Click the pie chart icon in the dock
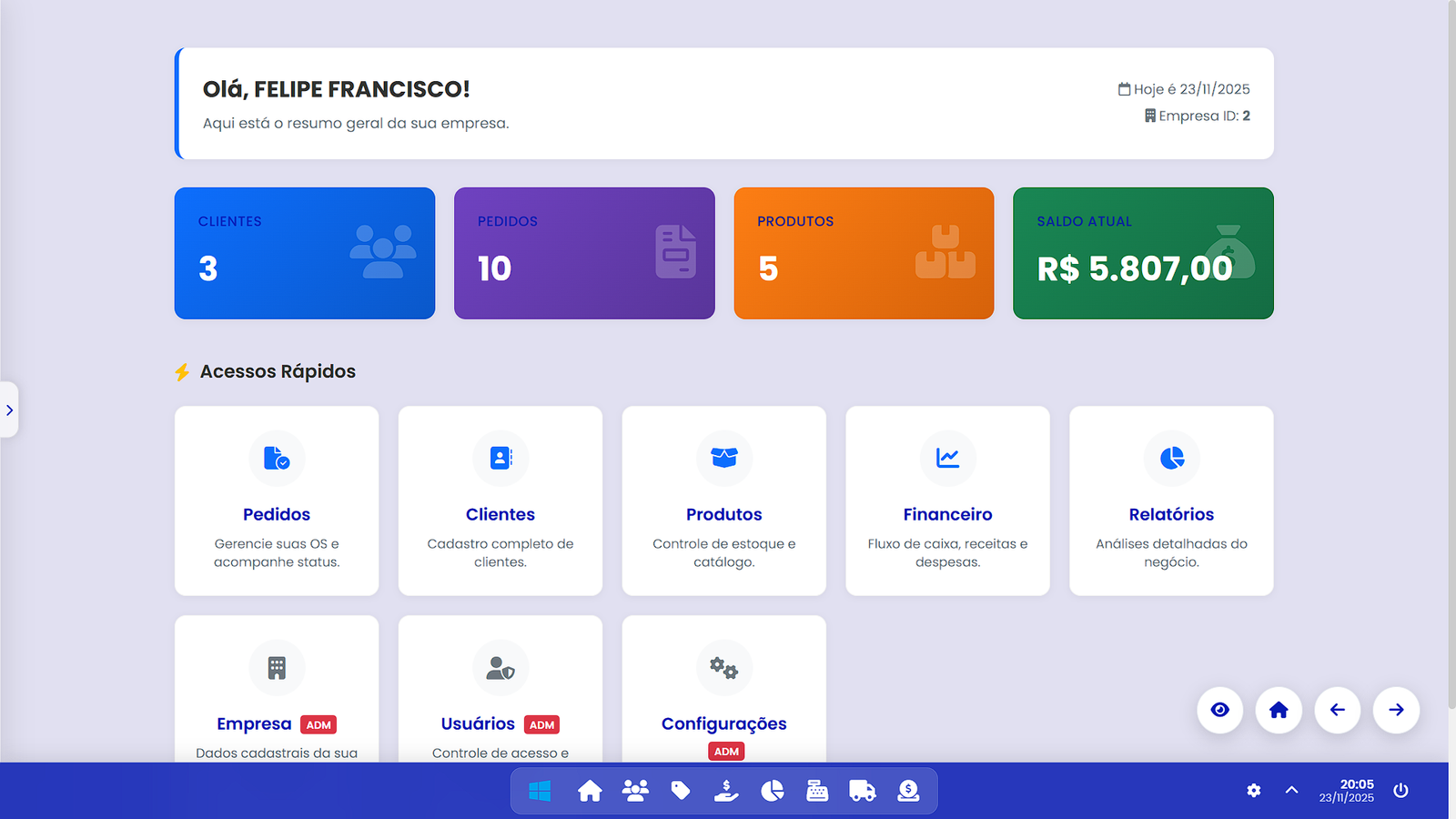This screenshot has width=1456, height=819. click(772, 791)
